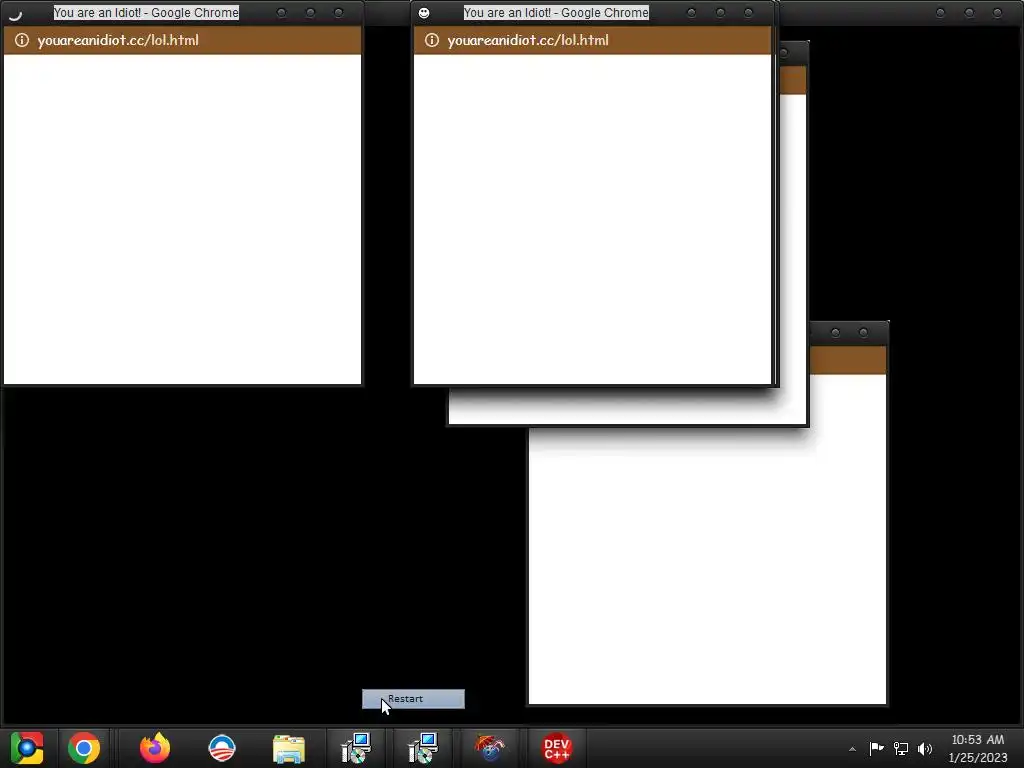
Task: Click the site info icon in middle window
Action: coord(432,40)
